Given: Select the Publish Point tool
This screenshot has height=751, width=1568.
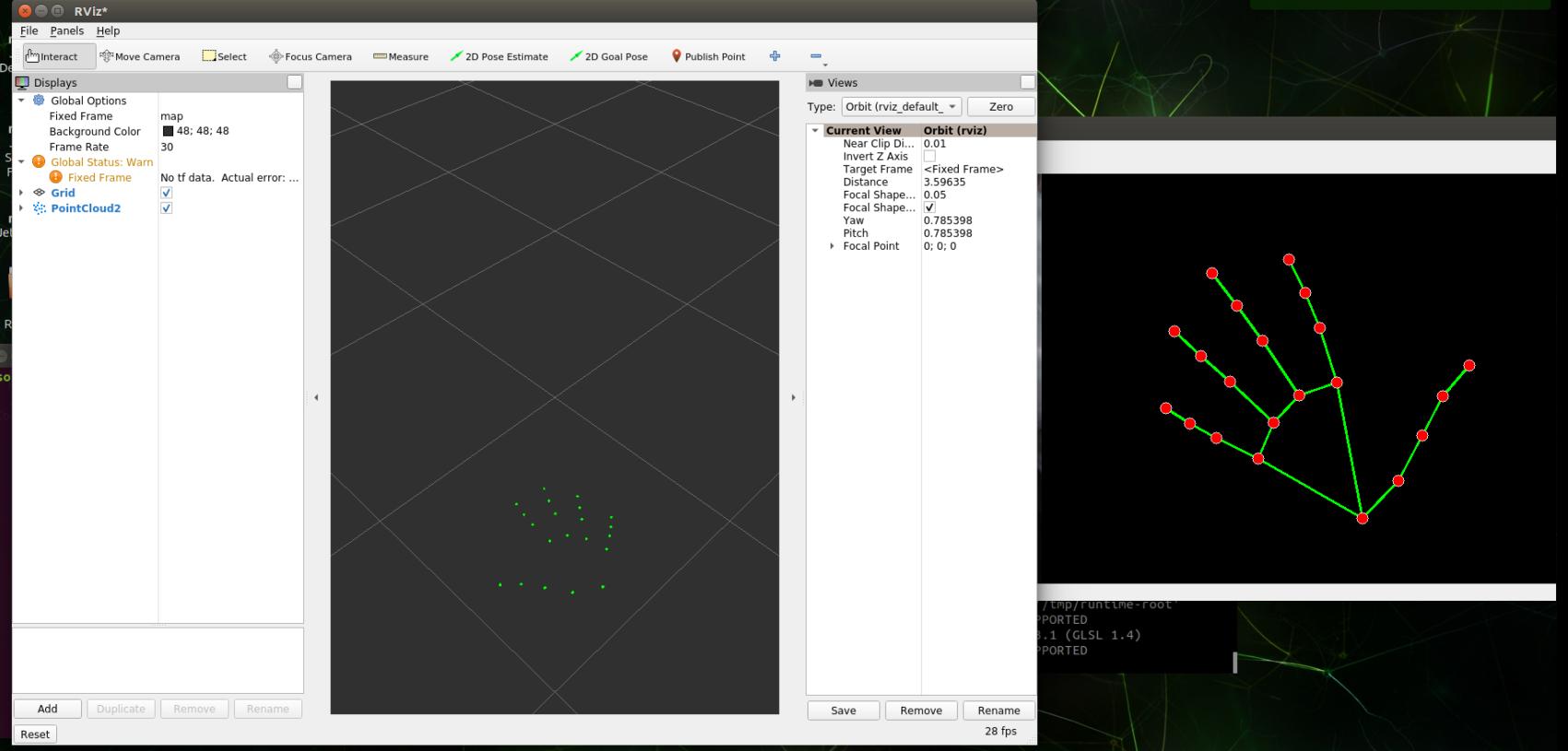Looking at the screenshot, I should click(x=708, y=56).
